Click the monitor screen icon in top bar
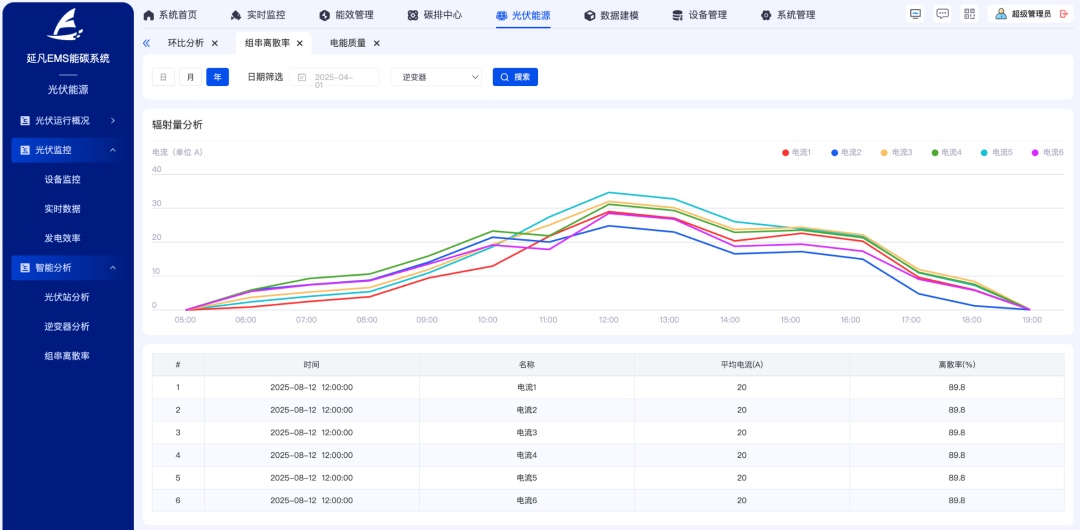The image size is (1080, 530). click(x=915, y=14)
